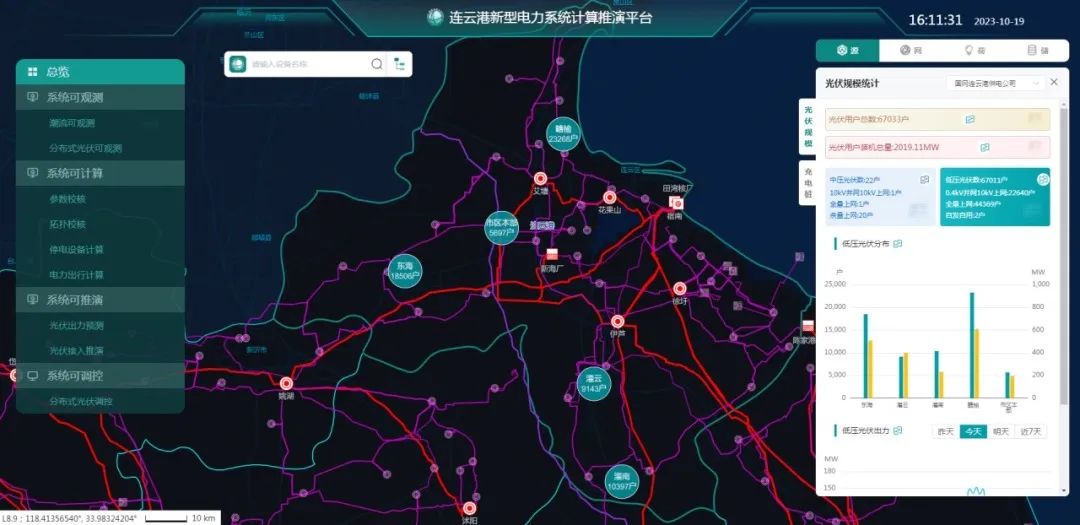Click detail icon next to 光伏用户装机总量
1080x525 pixels.
(x=985, y=147)
